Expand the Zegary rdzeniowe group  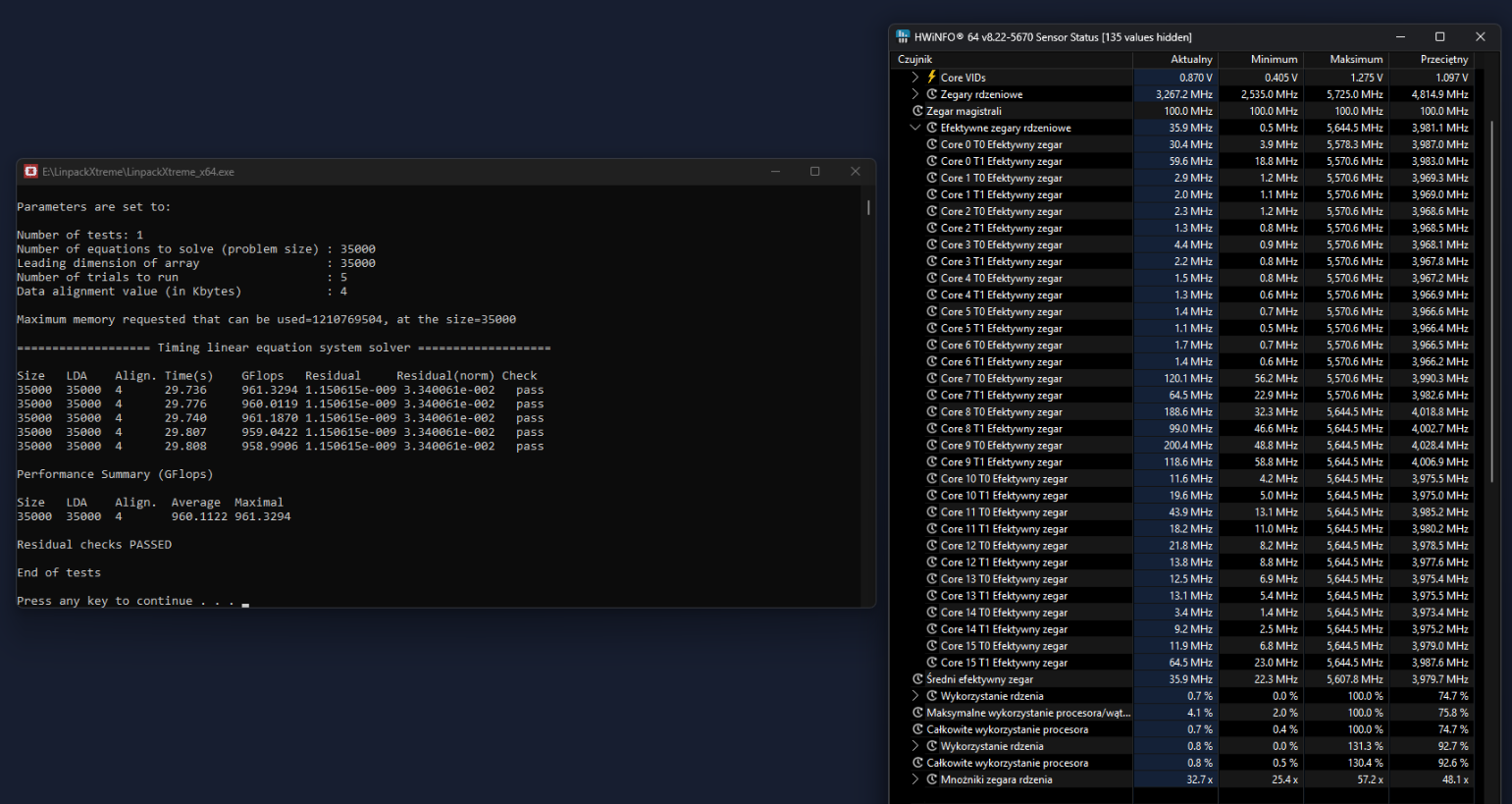click(915, 94)
